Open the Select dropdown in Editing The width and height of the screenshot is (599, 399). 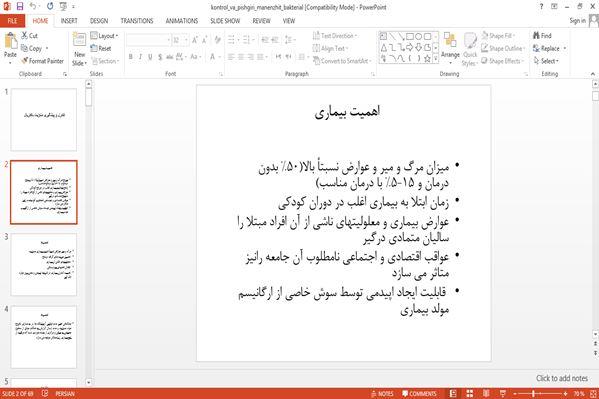(546, 61)
